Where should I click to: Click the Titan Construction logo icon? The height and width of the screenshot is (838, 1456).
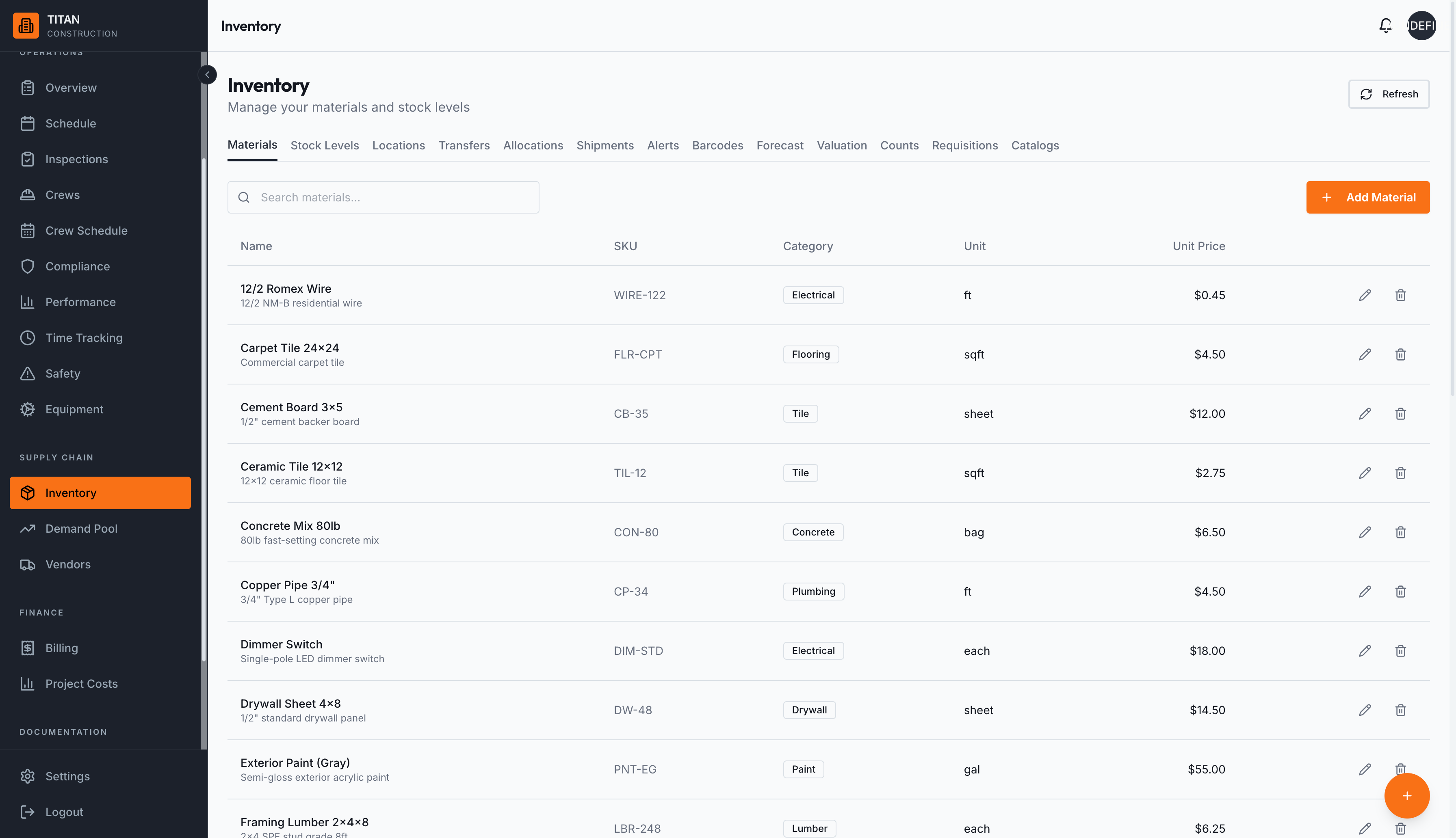(26, 25)
